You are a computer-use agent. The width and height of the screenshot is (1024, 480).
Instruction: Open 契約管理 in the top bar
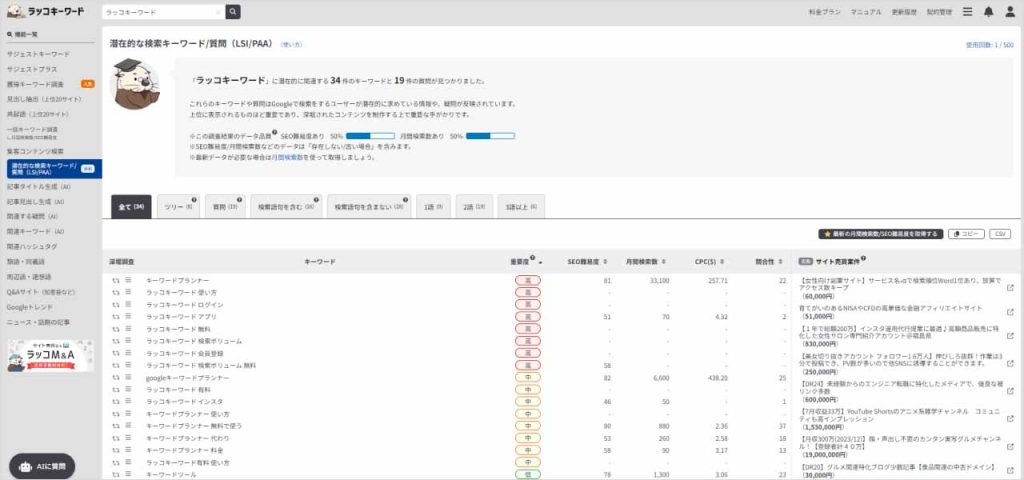coord(939,12)
